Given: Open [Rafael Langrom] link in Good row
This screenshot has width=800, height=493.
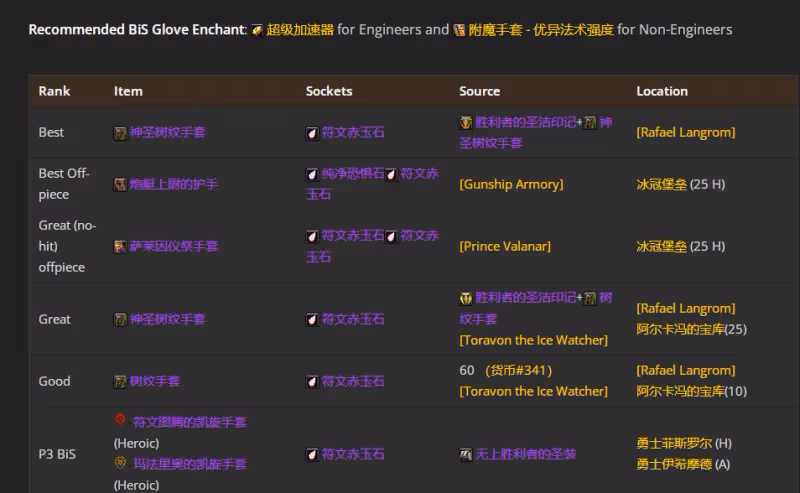Looking at the screenshot, I should (686, 371).
